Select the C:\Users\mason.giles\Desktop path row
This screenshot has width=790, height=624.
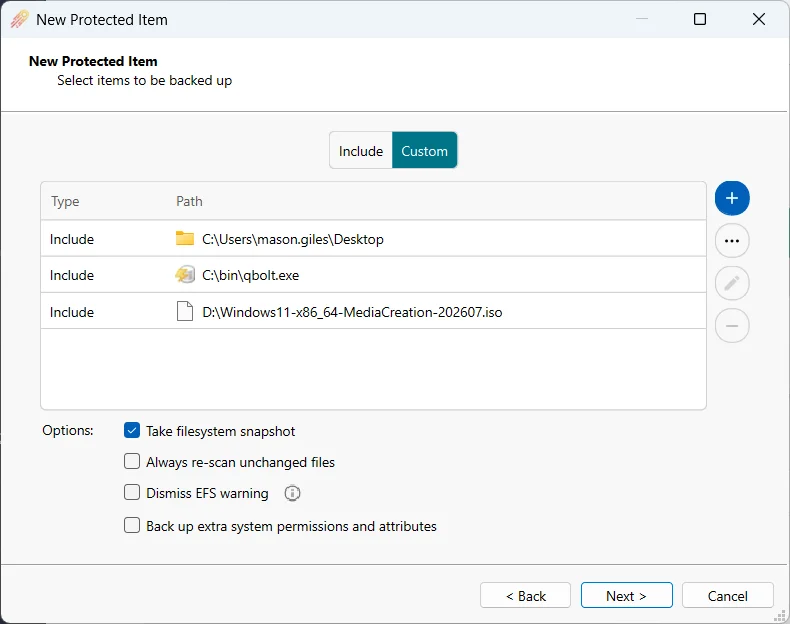(373, 239)
